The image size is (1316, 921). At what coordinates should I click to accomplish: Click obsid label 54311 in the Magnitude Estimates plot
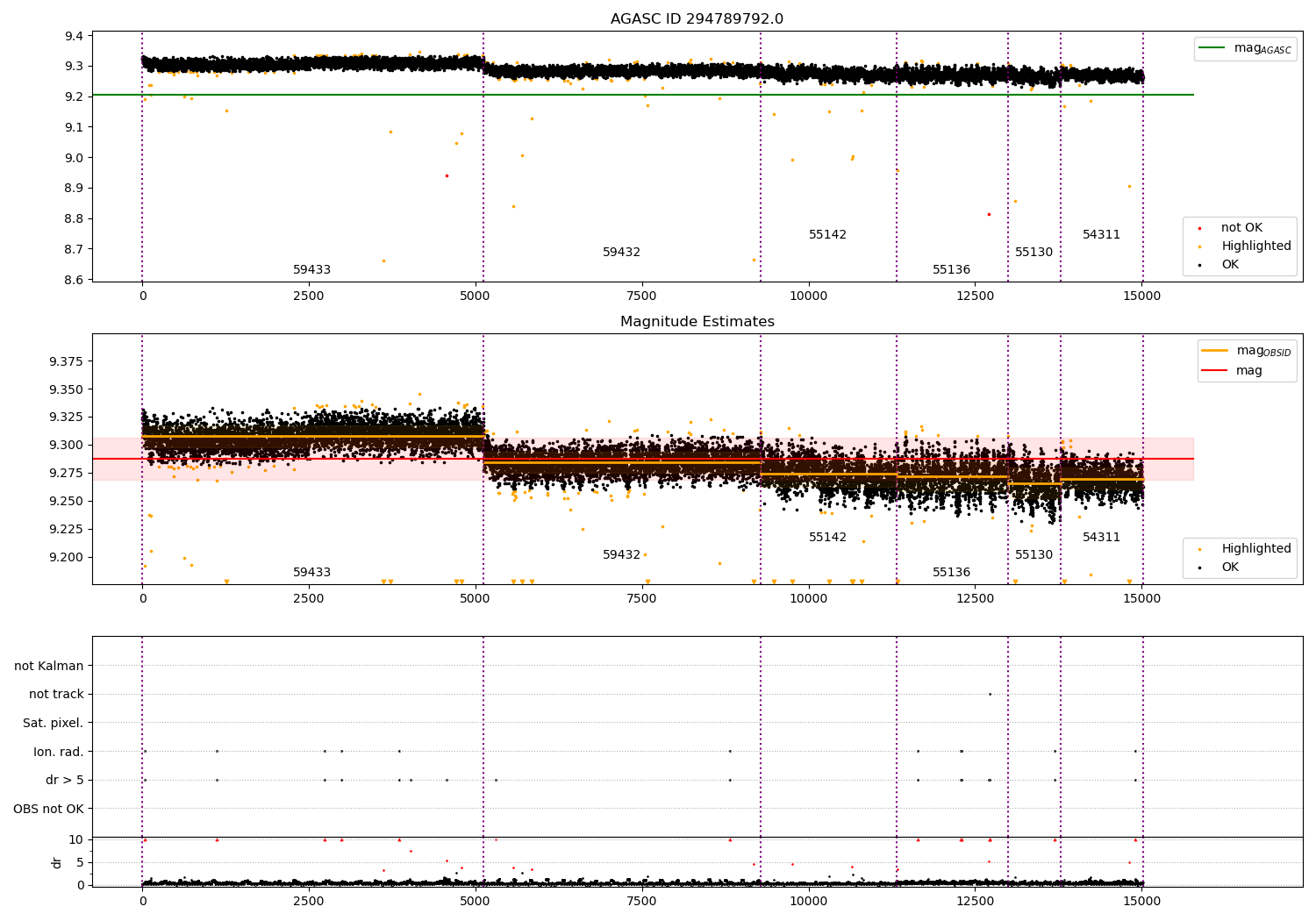click(x=1101, y=538)
